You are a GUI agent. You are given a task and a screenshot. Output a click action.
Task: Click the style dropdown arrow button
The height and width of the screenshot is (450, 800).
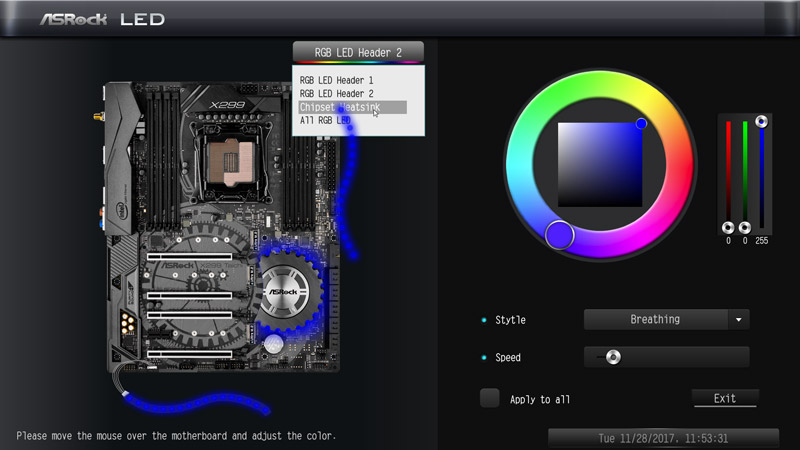pos(739,319)
